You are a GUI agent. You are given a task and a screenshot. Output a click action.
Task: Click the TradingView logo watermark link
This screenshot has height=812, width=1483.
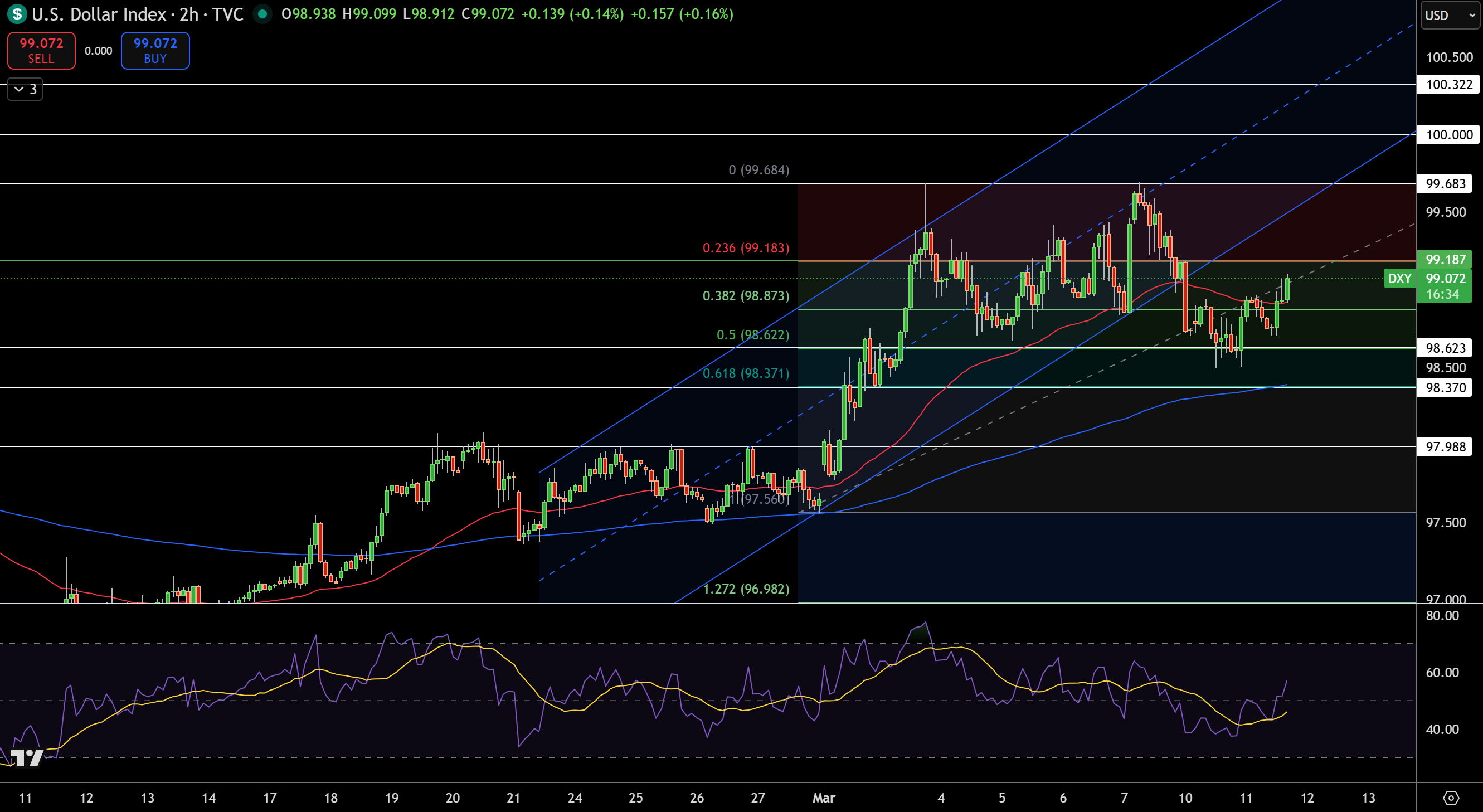point(27,758)
